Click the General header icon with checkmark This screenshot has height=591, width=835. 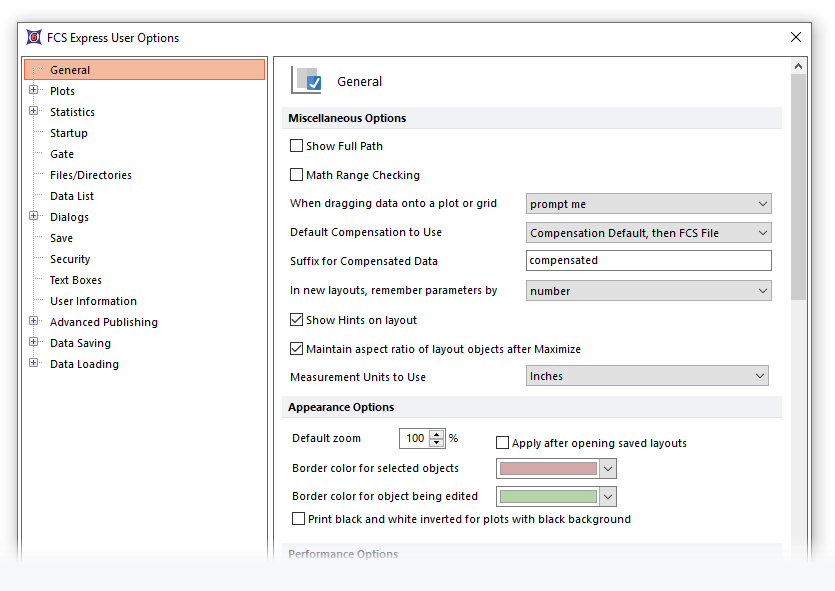[x=306, y=80]
